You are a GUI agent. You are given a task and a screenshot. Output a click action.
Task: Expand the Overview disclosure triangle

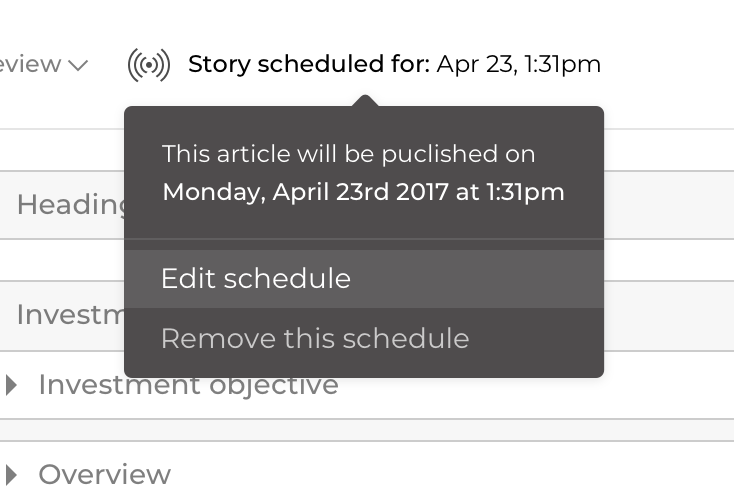(11, 473)
